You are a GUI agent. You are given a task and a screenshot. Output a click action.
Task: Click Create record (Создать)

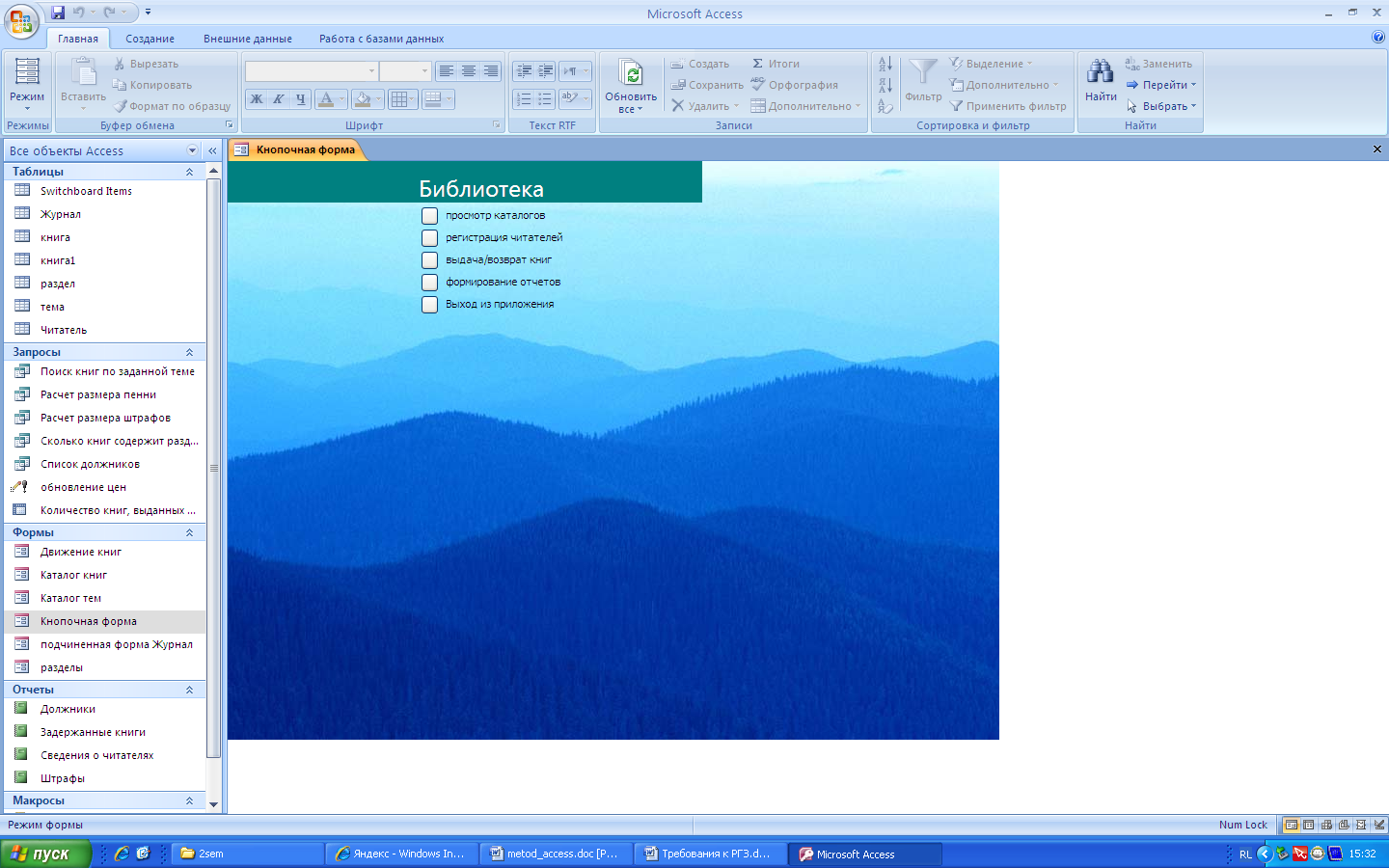[700, 64]
